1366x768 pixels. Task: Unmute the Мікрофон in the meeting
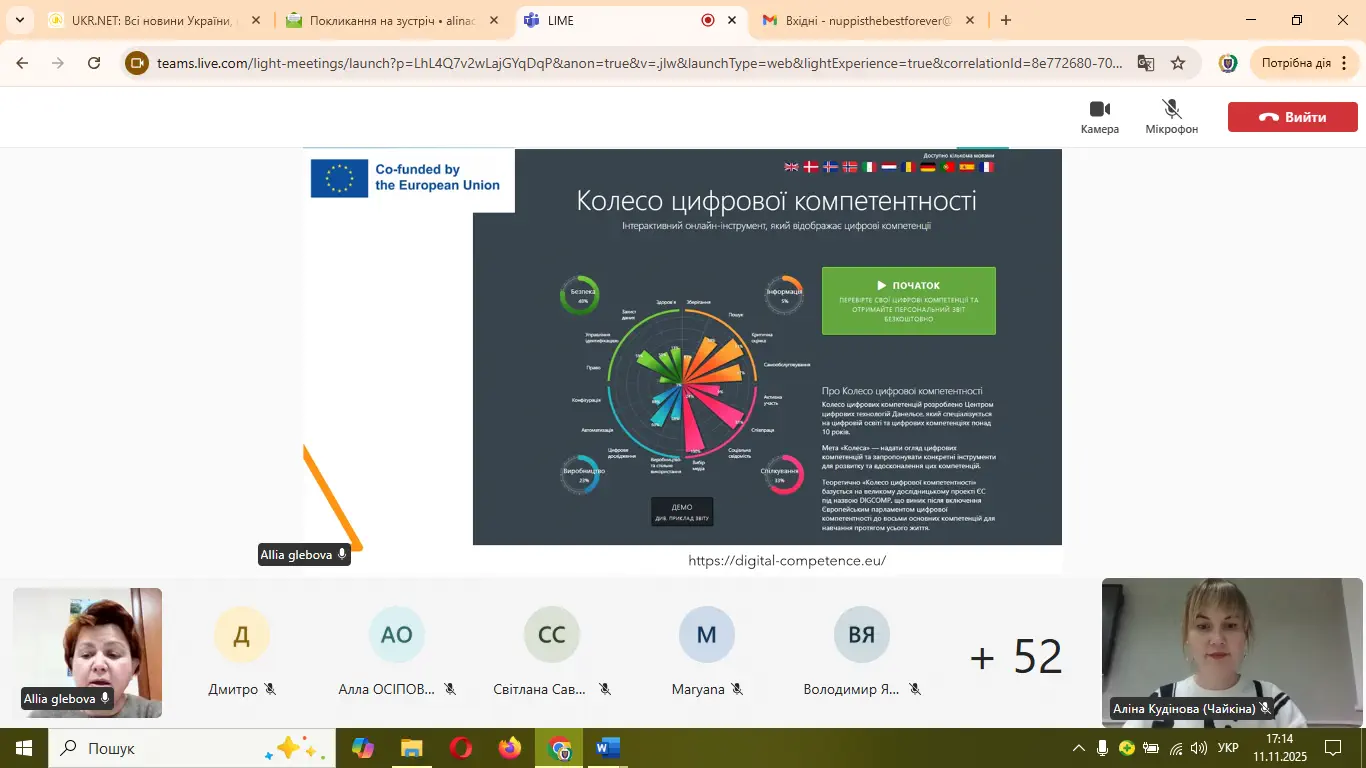[x=1171, y=116]
